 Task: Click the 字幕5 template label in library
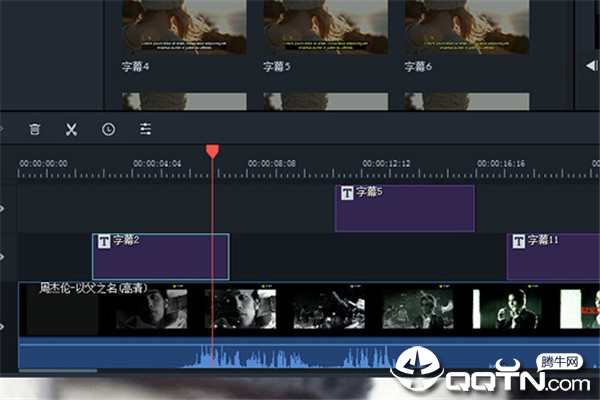coord(277,67)
